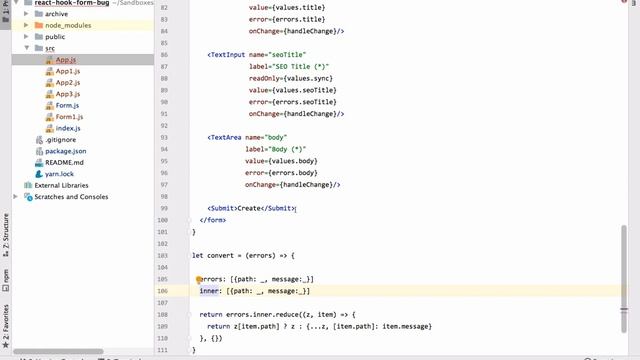Expand Scratches and Consoles
The width and height of the screenshot is (640, 360).
(x=16, y=197)
